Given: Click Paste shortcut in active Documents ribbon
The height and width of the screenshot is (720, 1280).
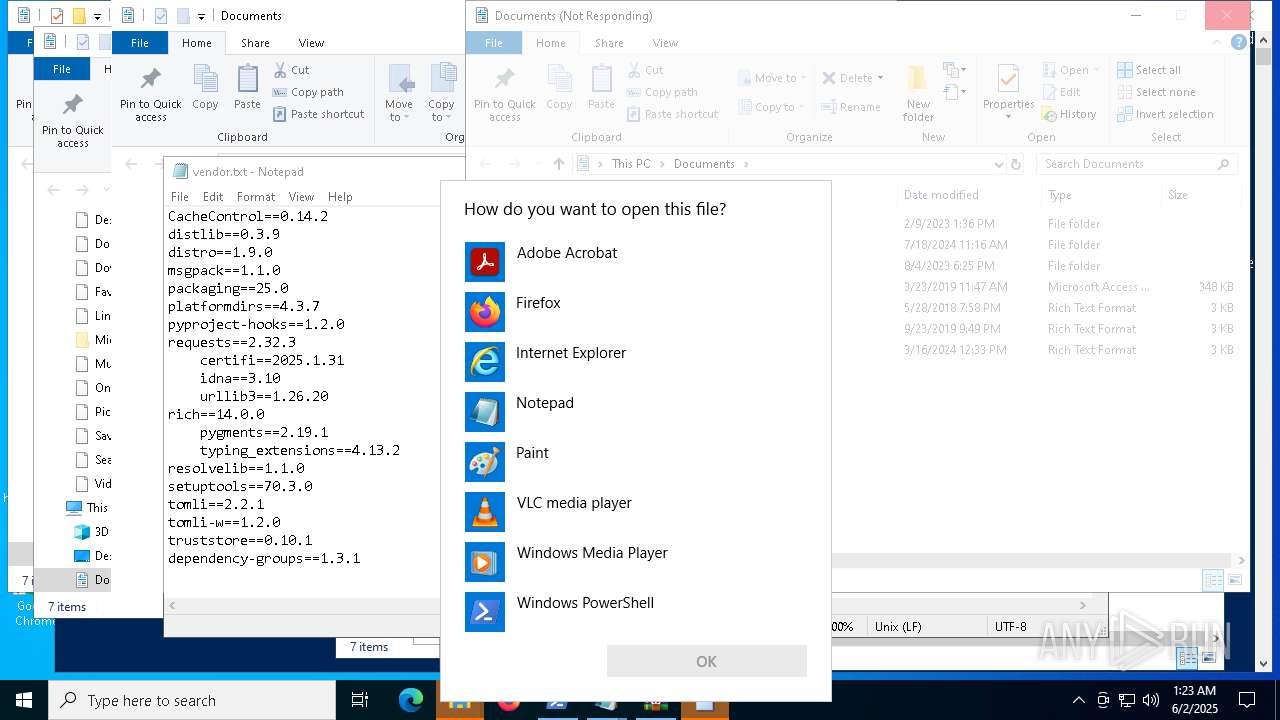Looking at the screenshot, I should click(318, 114).
